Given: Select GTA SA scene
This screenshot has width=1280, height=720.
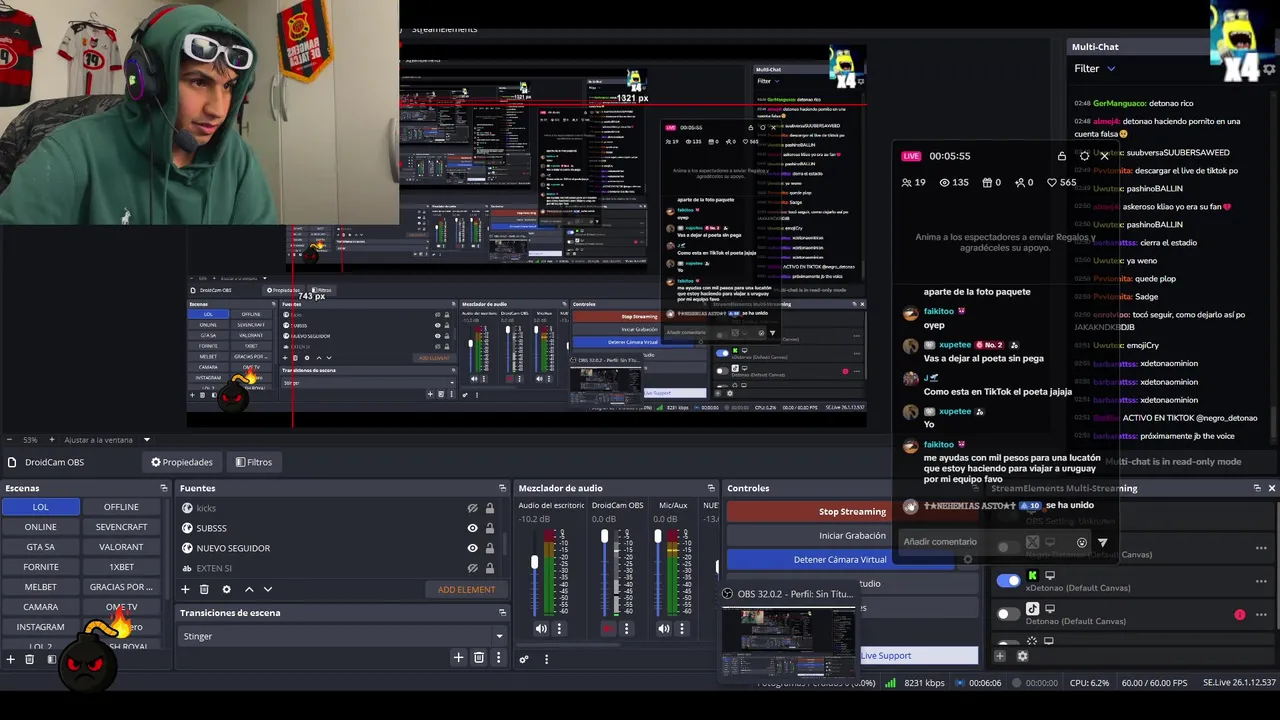Looking at the screenshot, I should [x=40, y=547].
